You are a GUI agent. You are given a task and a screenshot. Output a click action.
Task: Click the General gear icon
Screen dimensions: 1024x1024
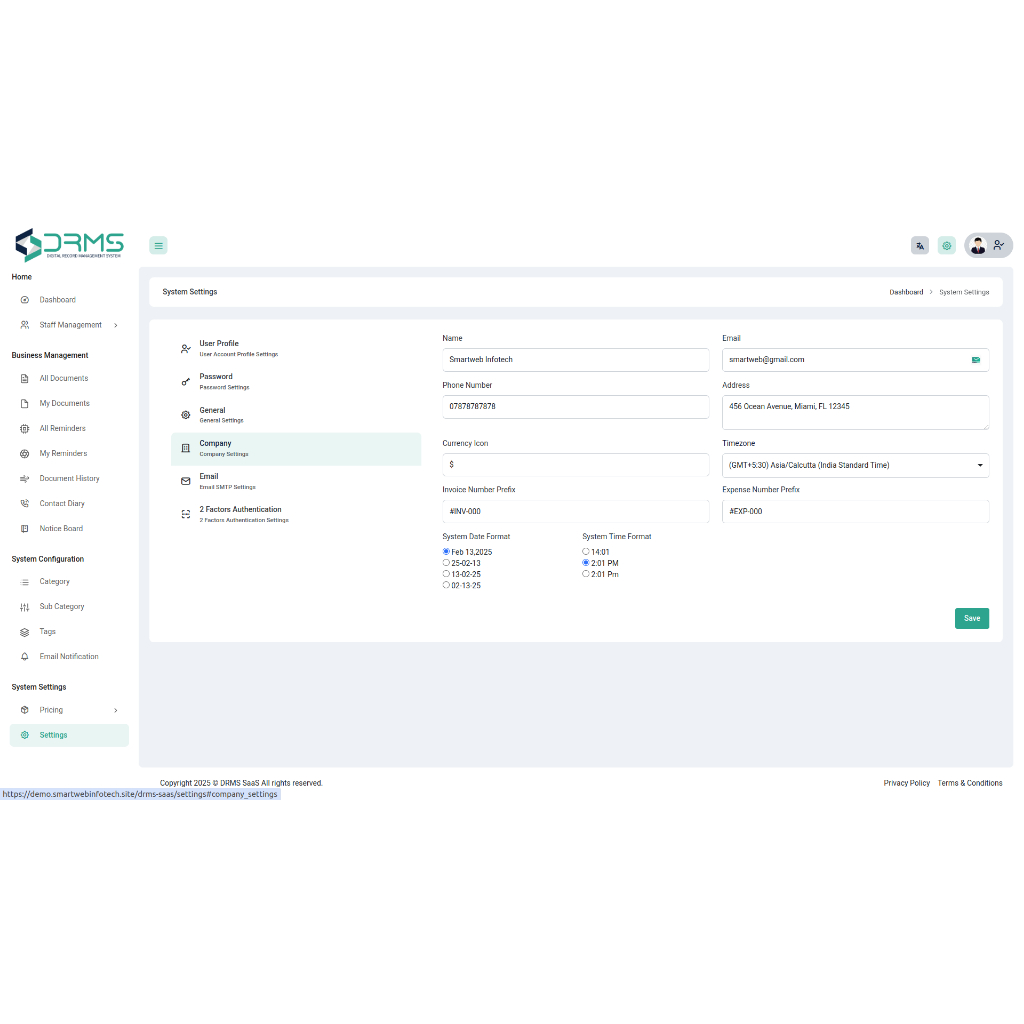pos(185,415)
